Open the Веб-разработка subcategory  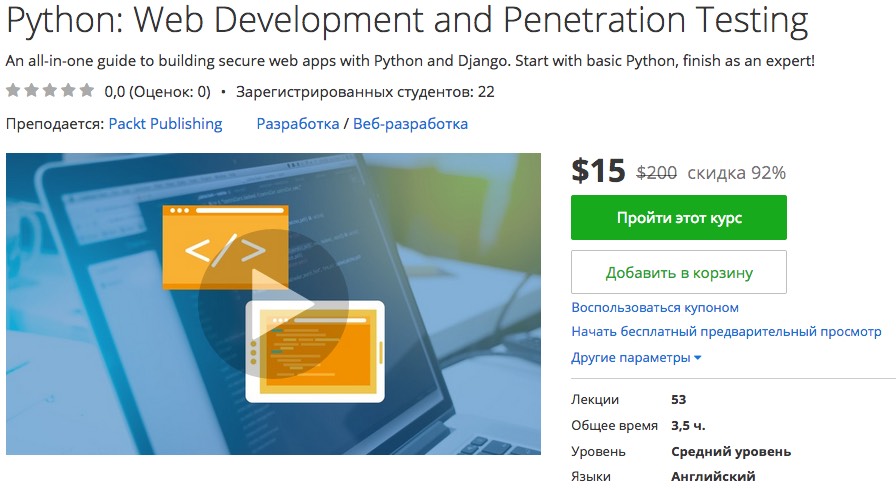410,124
